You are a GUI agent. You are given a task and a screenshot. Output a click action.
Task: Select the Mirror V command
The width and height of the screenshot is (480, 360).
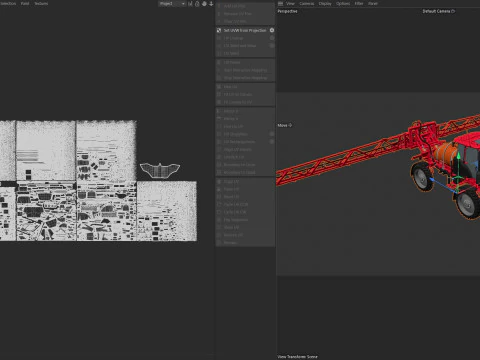(231, 119)
